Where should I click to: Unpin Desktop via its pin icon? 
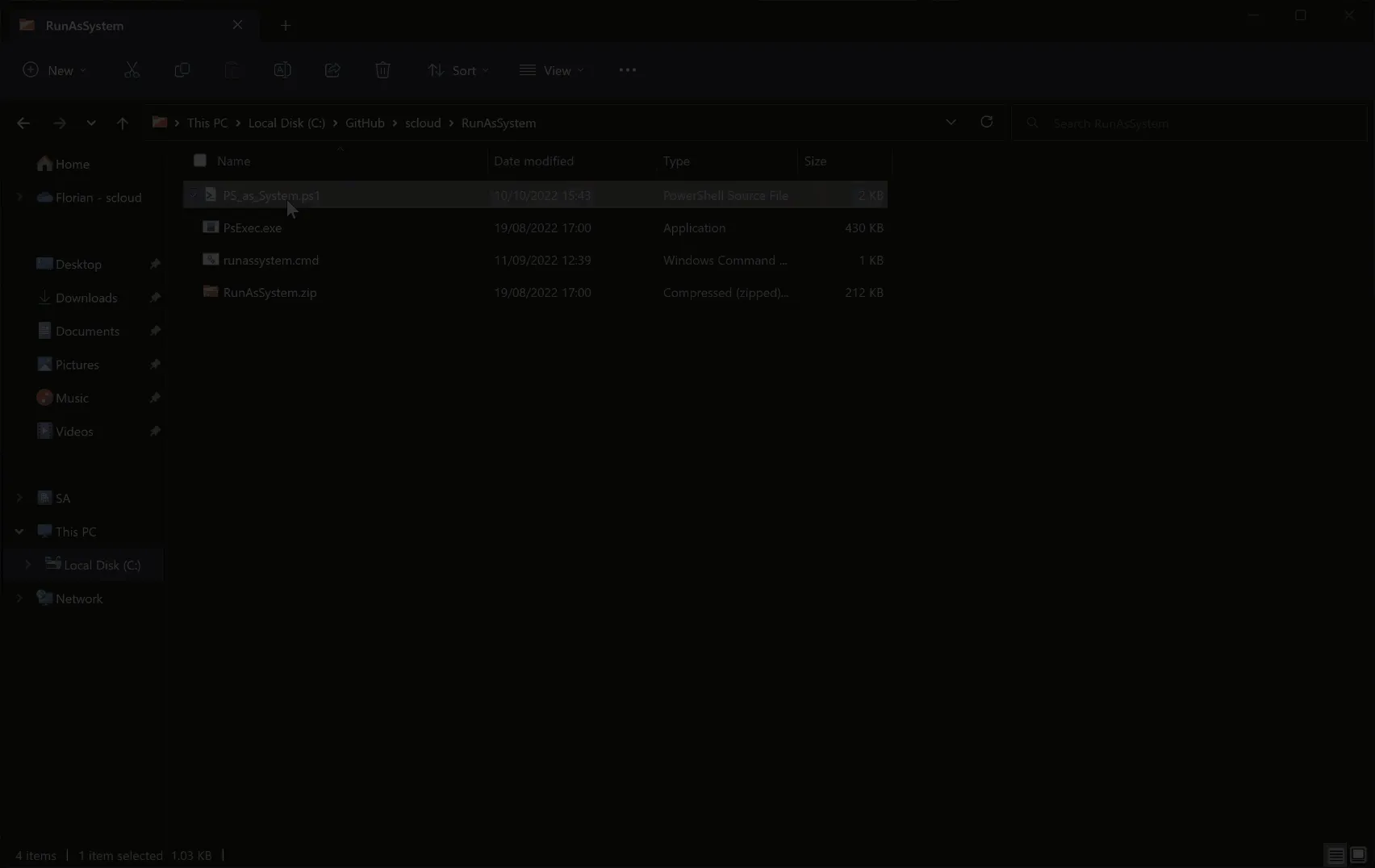coord(155,264)
